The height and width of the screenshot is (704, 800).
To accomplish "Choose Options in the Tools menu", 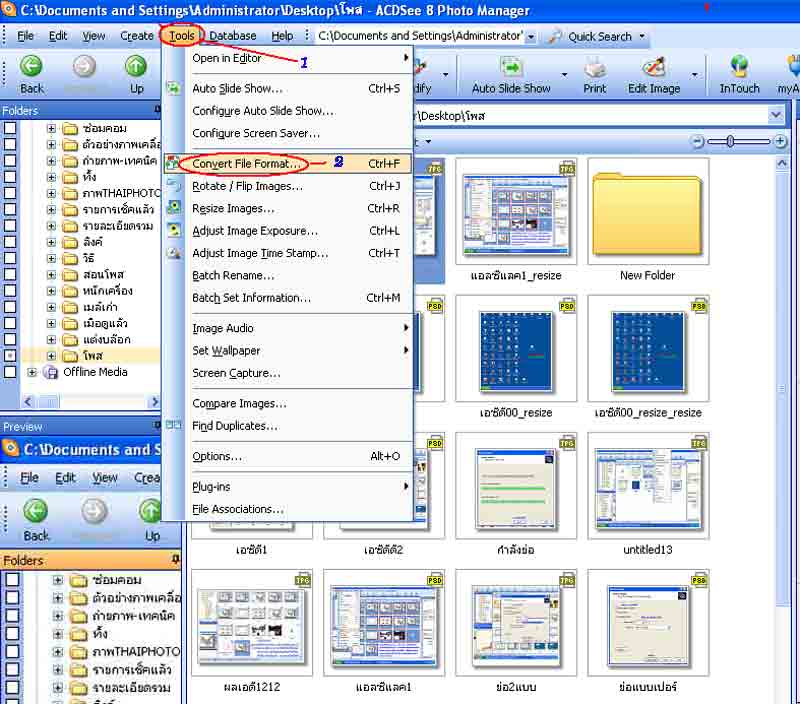I will [288, 456].
